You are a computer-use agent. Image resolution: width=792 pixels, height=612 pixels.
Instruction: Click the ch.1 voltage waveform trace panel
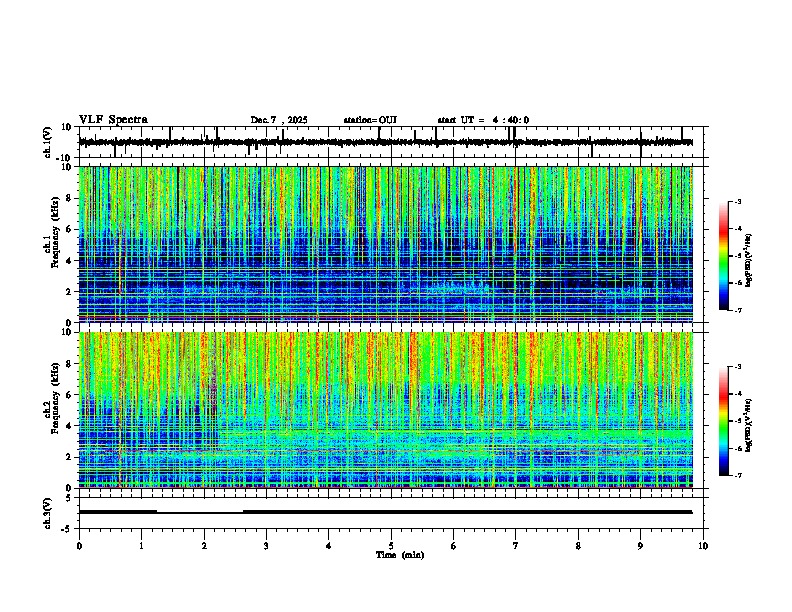(x=393, y=142)
